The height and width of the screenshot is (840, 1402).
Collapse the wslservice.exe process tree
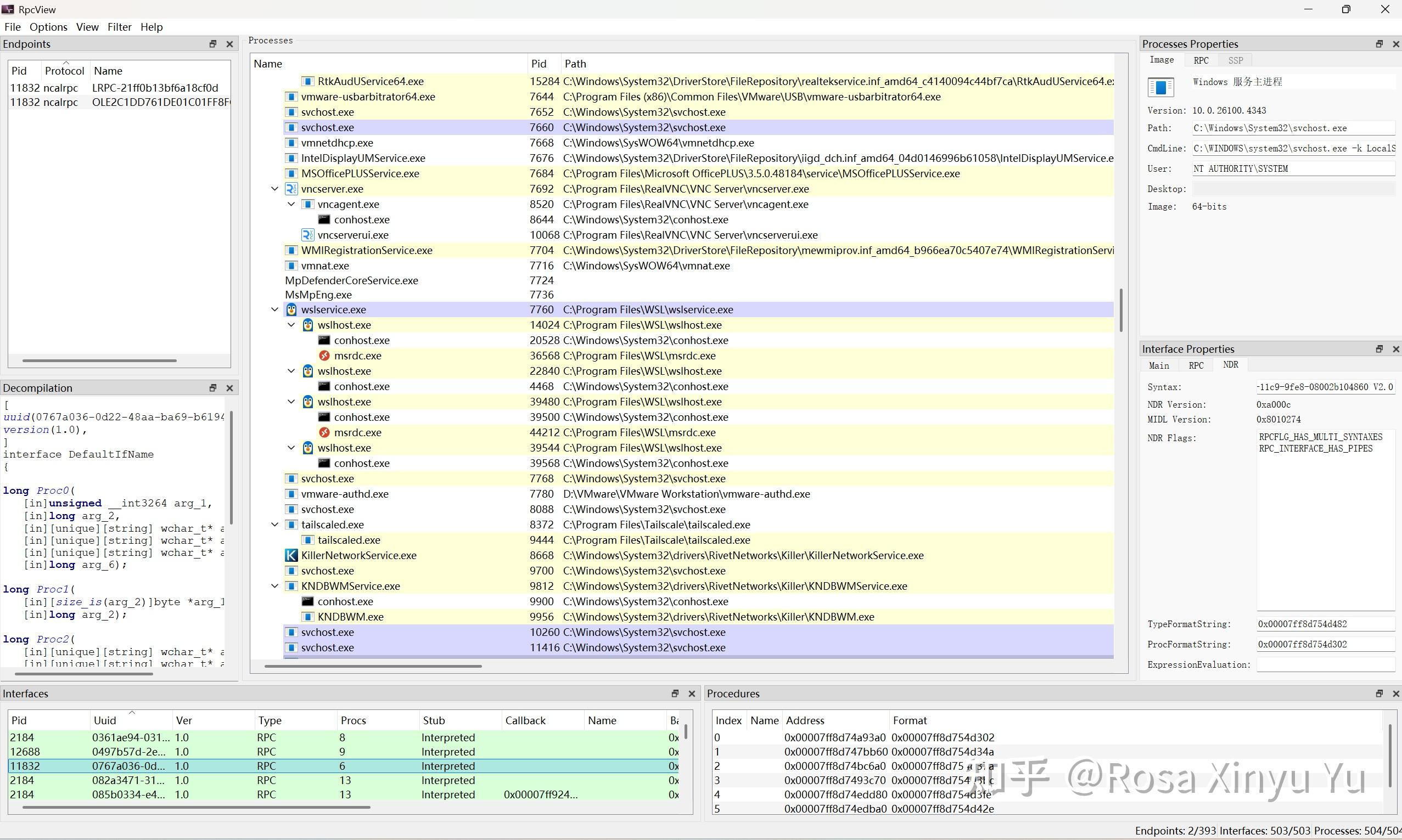coord(274,309)
